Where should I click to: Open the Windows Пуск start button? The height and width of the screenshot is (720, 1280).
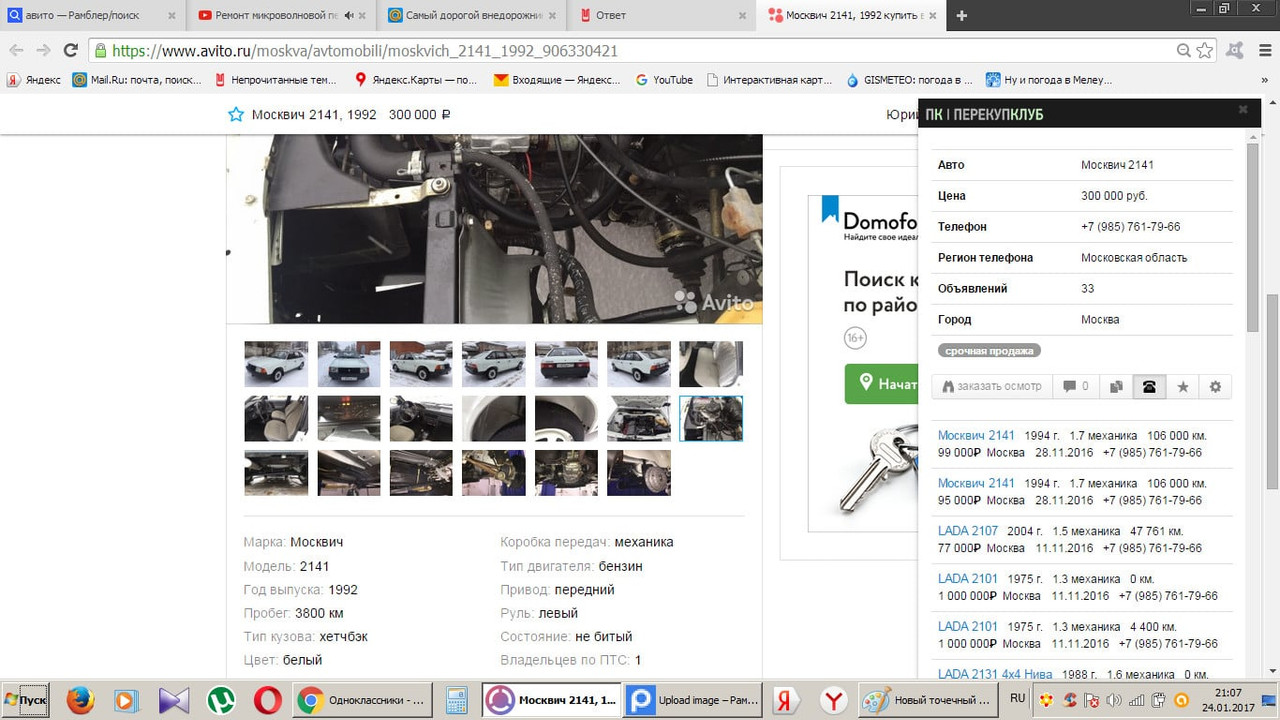(x=27, y=700)
